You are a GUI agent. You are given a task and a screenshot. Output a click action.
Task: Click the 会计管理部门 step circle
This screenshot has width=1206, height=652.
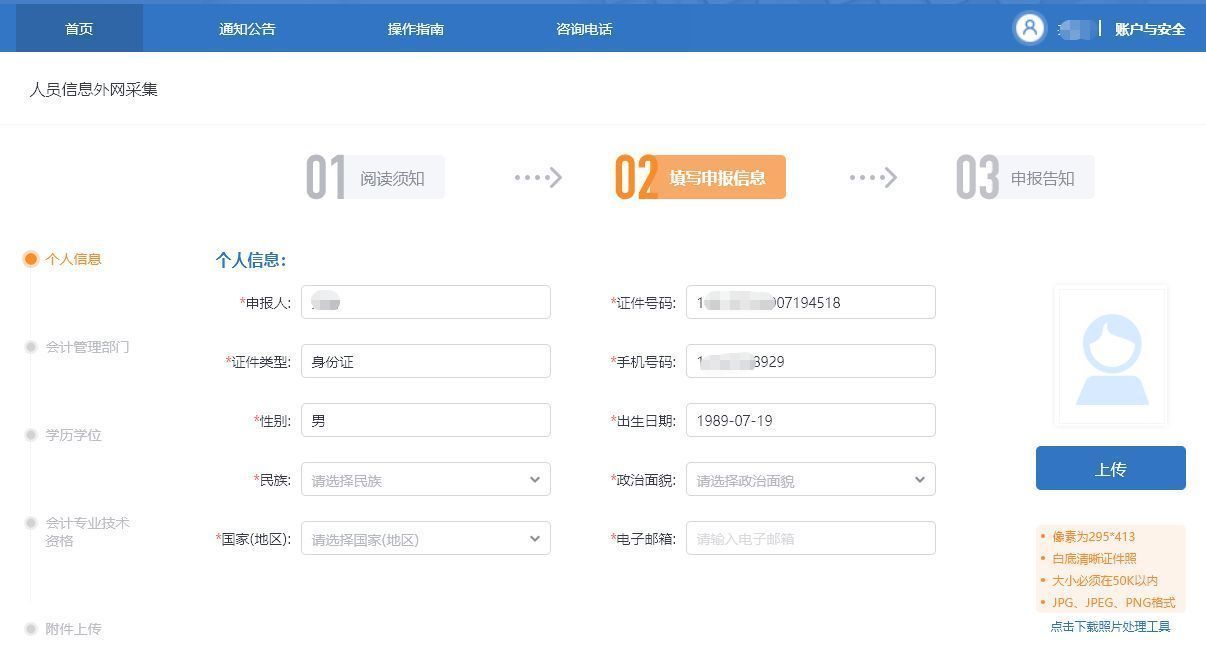click(31, 344)
